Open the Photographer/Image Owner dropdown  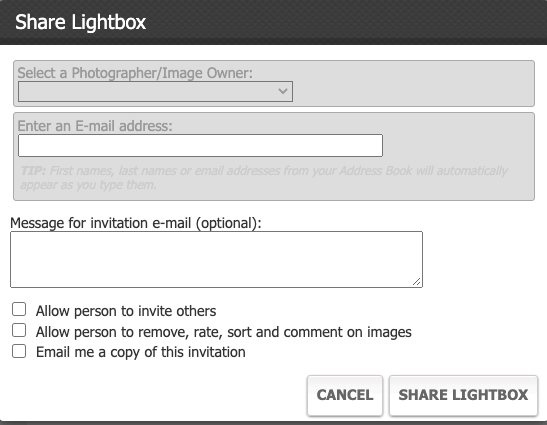(x=155, y=91)
